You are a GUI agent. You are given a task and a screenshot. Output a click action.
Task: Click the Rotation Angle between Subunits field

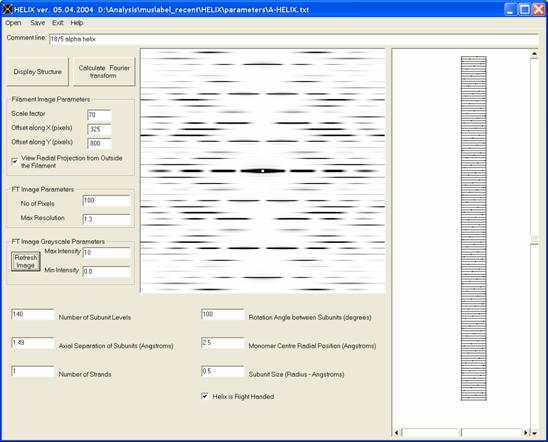[x=223, y=314]
